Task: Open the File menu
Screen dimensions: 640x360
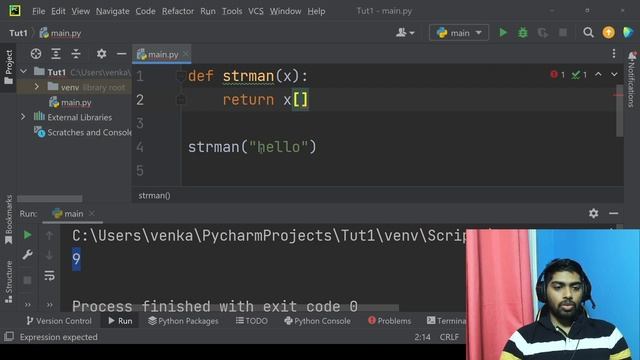Action: pyautogui.click(x=39, y=11)
